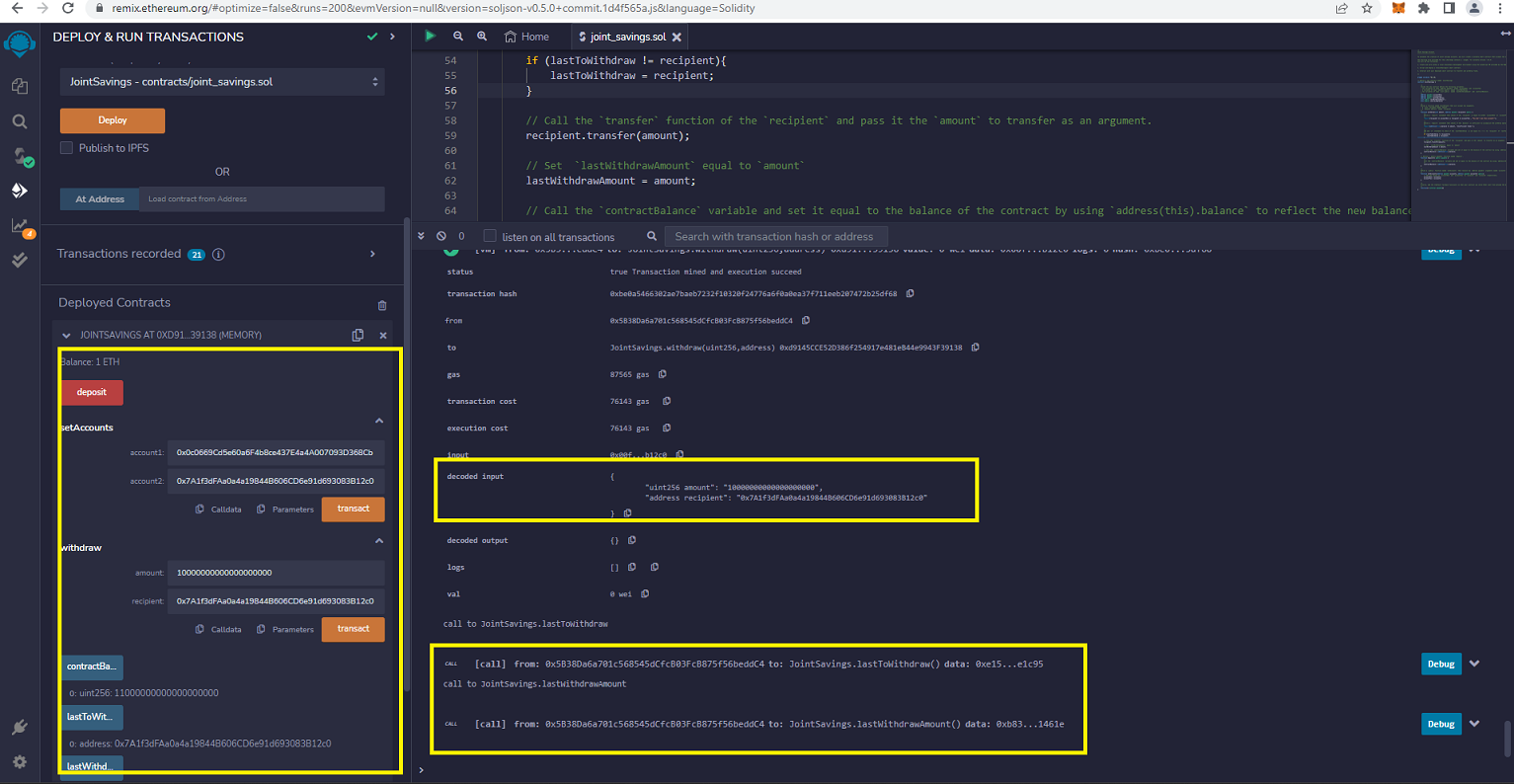Show Transactions recorded info icon
The width and height of the screenshot is (1514, 784).
pos(218,254)
